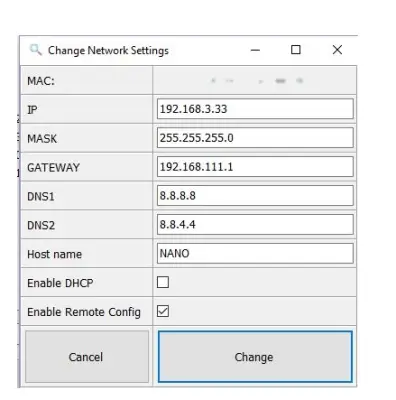
Task: Click the MAC: label
Action: 41,81
